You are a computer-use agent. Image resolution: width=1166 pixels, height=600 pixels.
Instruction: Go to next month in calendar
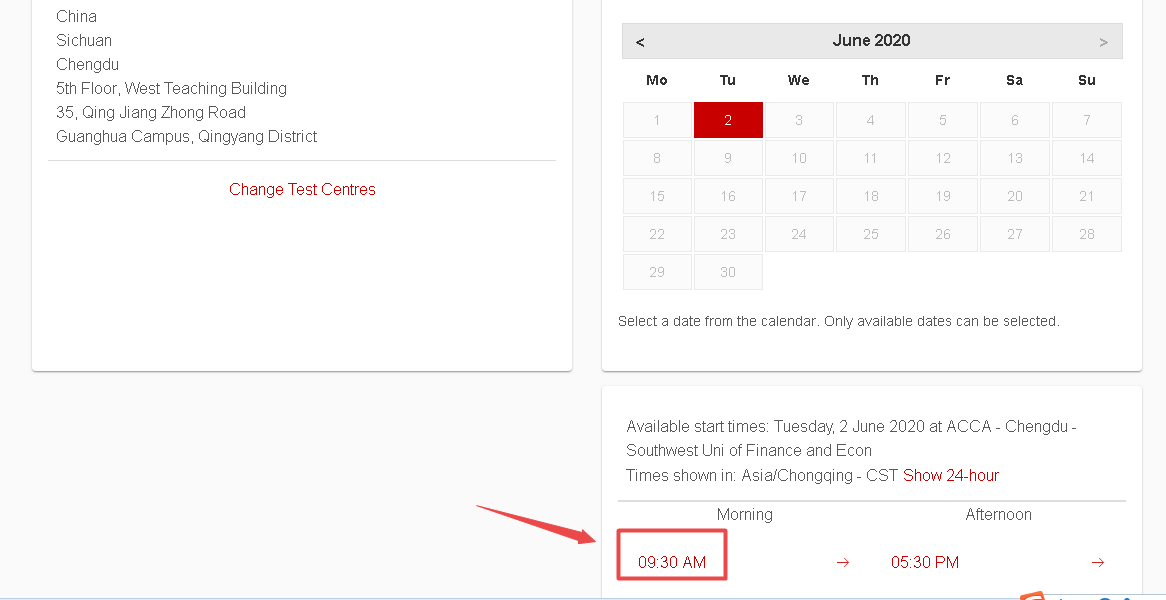[1104, 42]
